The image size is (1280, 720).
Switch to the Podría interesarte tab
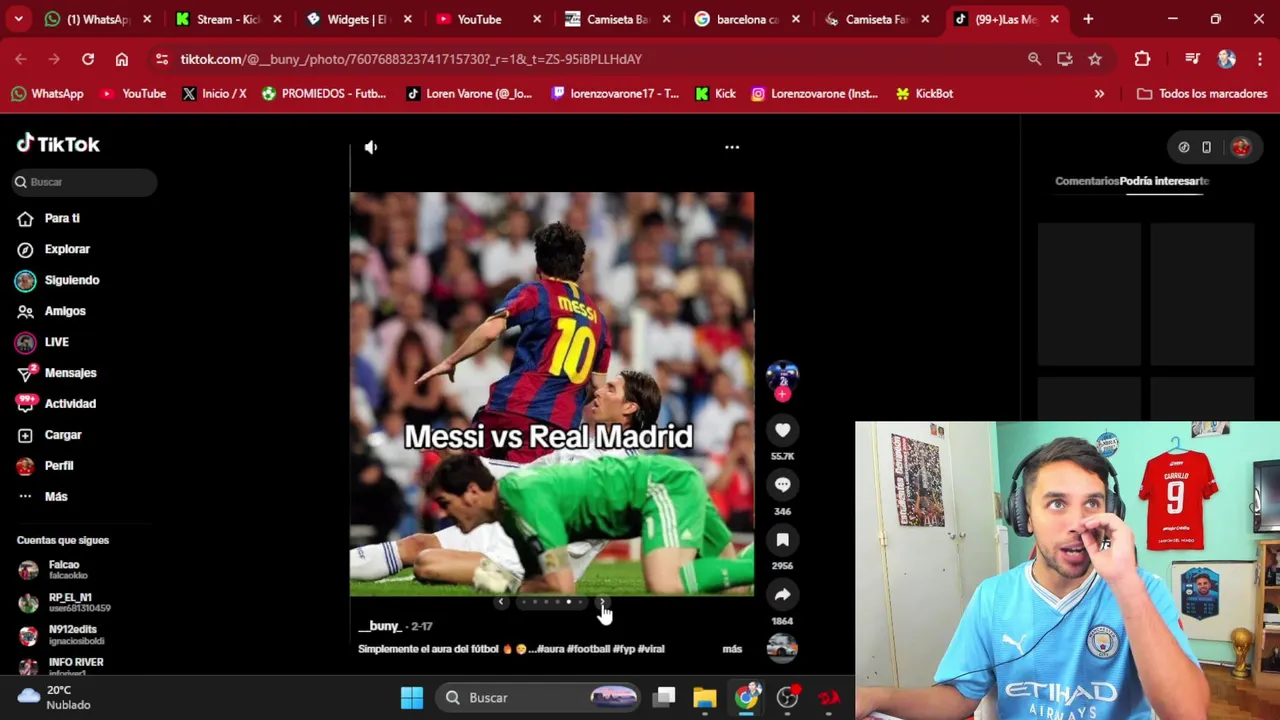pos(1164,181)
